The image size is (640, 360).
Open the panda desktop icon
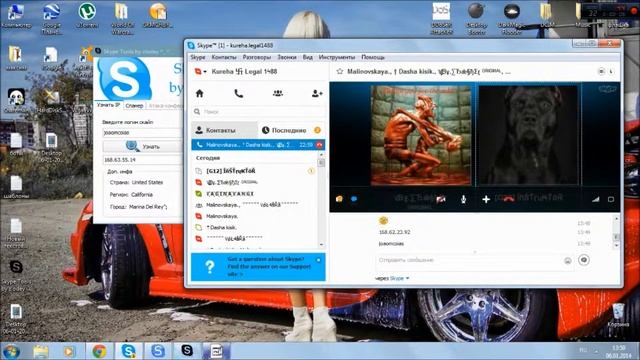click(16, 101)
